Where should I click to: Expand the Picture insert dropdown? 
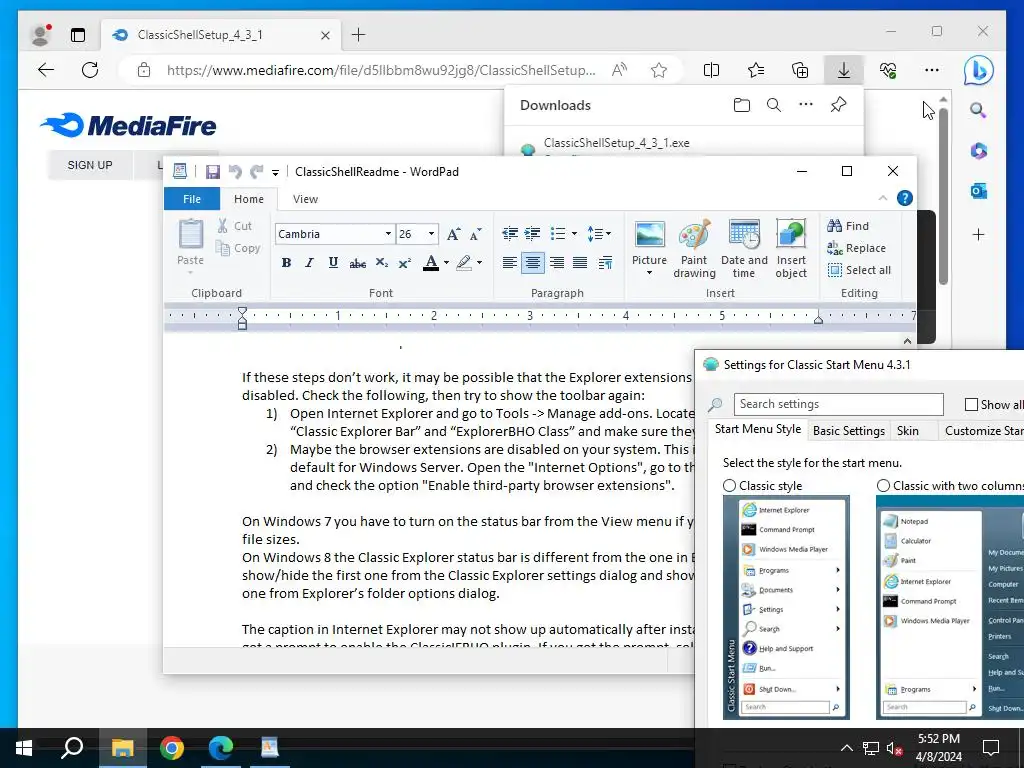point(649,273)
